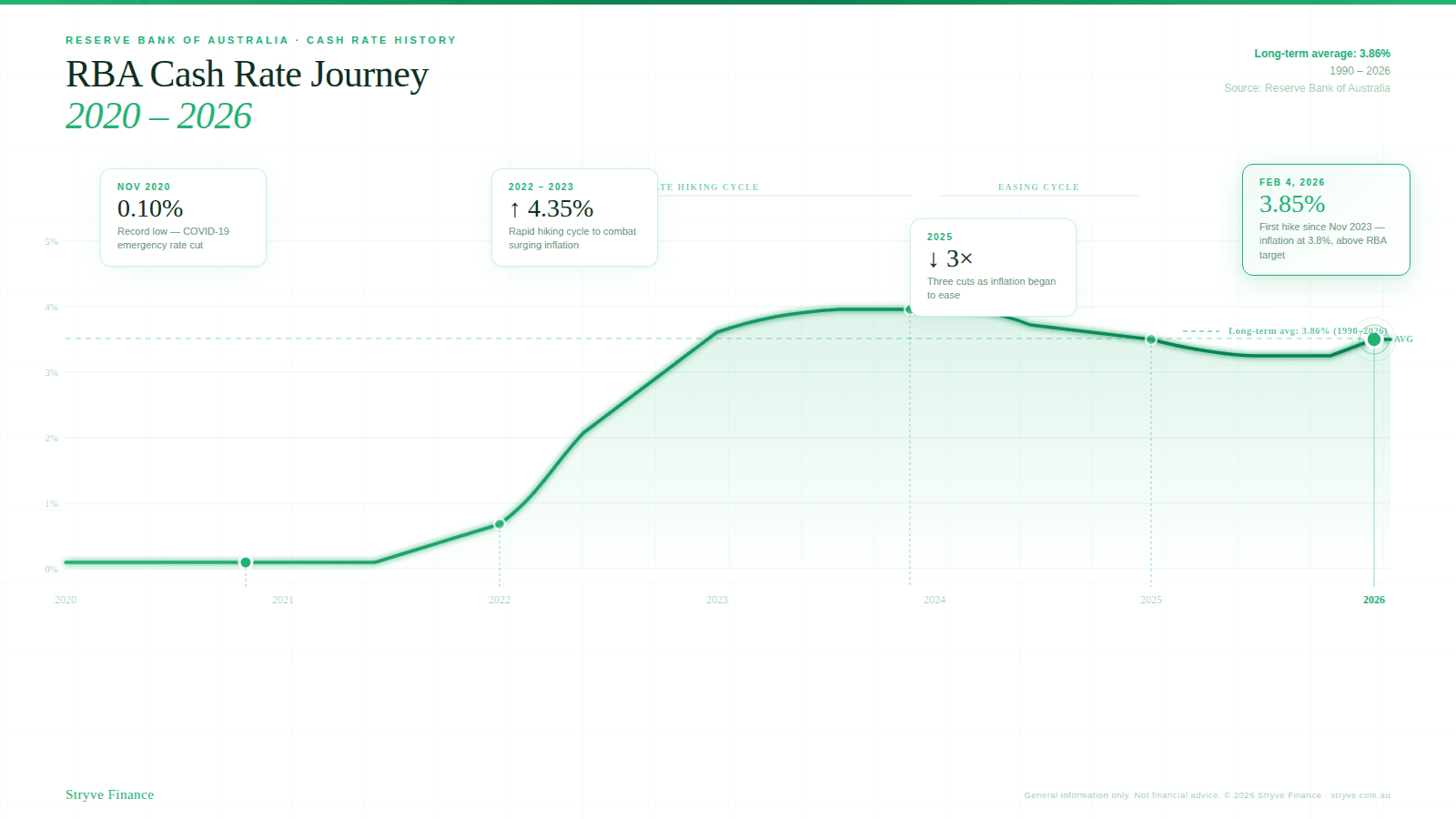The image size is (1456, 819).
Task: Click the glowing Feb 2026 endpoint dot
Action: point(1374,339)
